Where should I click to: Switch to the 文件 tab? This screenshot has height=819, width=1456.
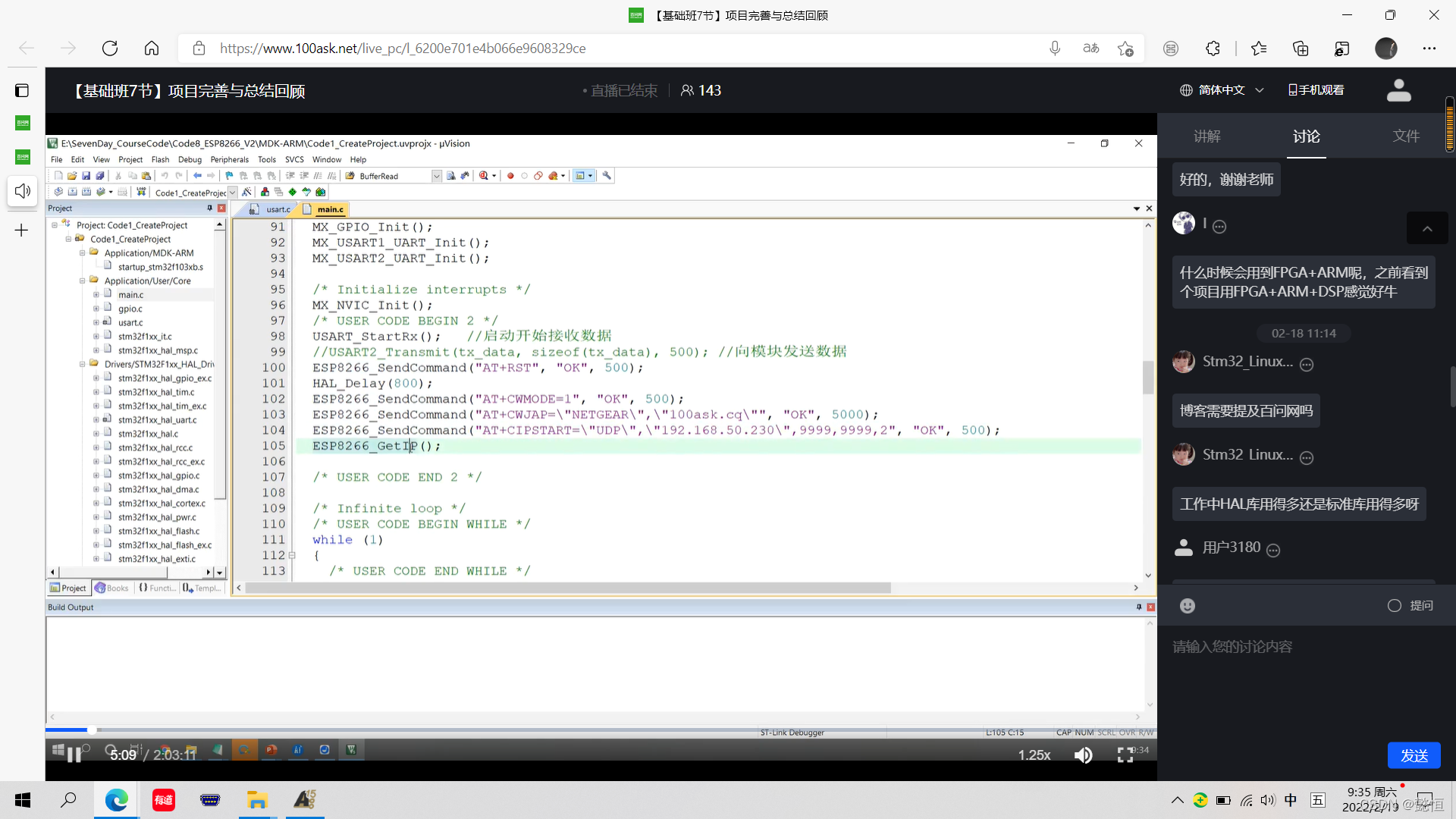click(x=1406, y=136)
